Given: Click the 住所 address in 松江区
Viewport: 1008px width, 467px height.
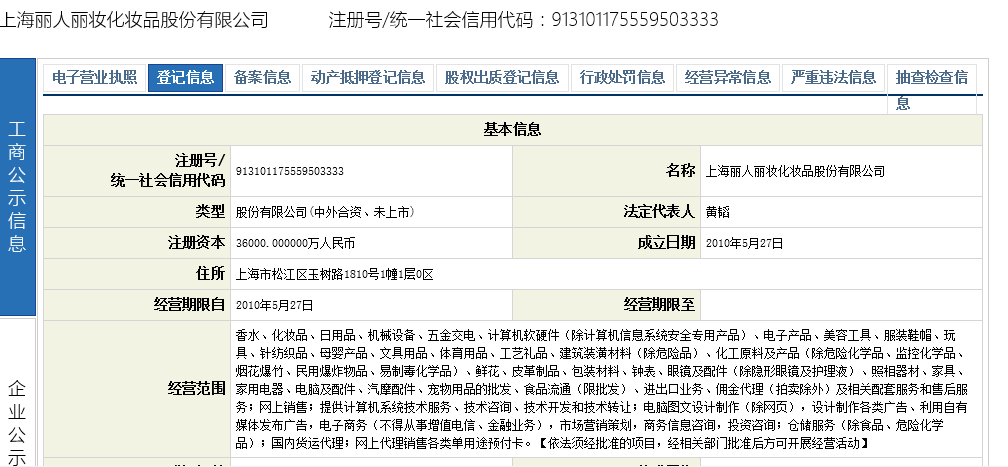Looking at the screenshot, I should click(334, 274).
